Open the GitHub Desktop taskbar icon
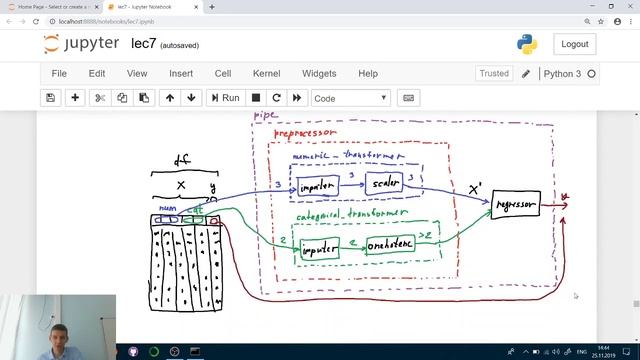 coord(133,351)
